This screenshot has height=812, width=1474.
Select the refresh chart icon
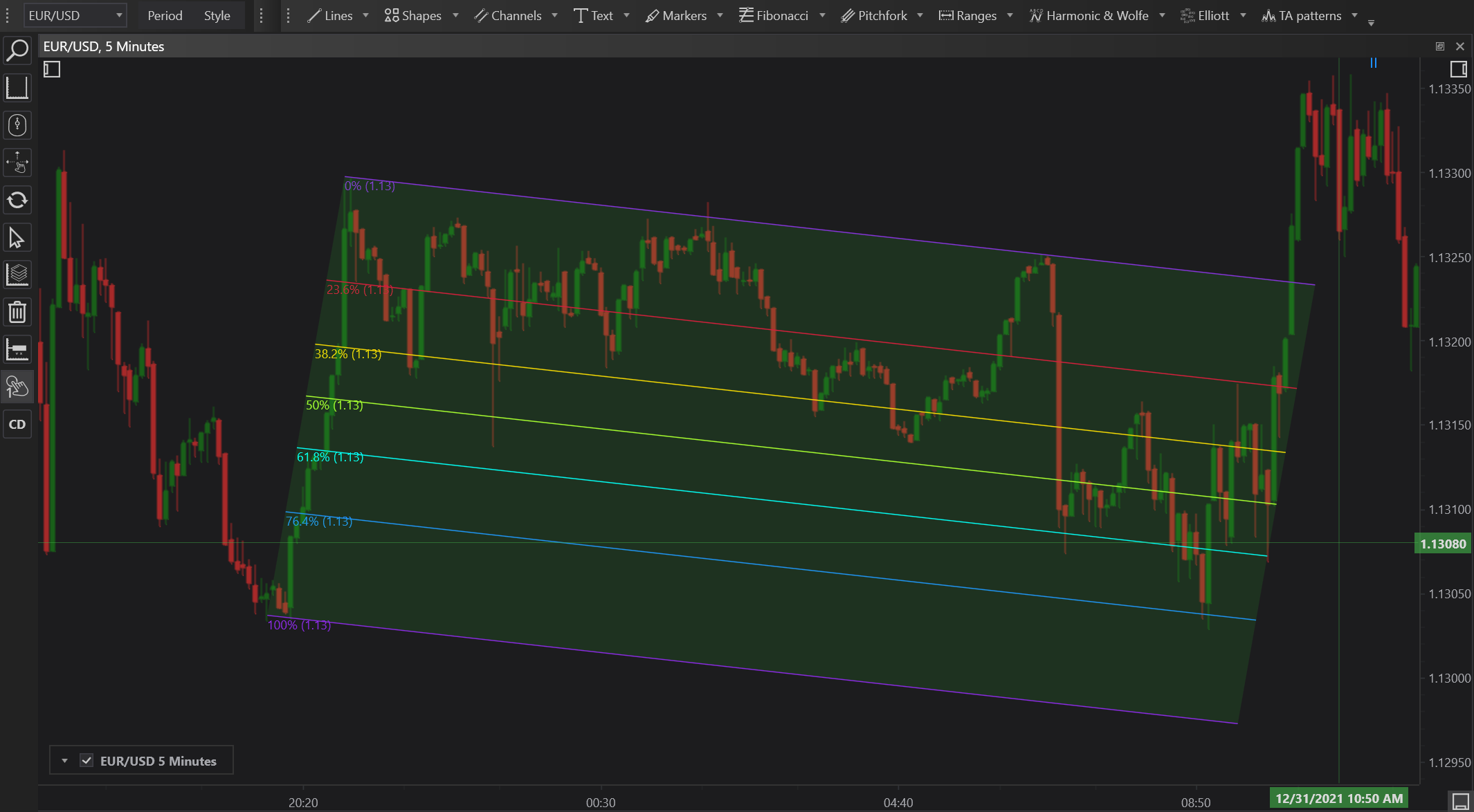[x=17, y=201]
